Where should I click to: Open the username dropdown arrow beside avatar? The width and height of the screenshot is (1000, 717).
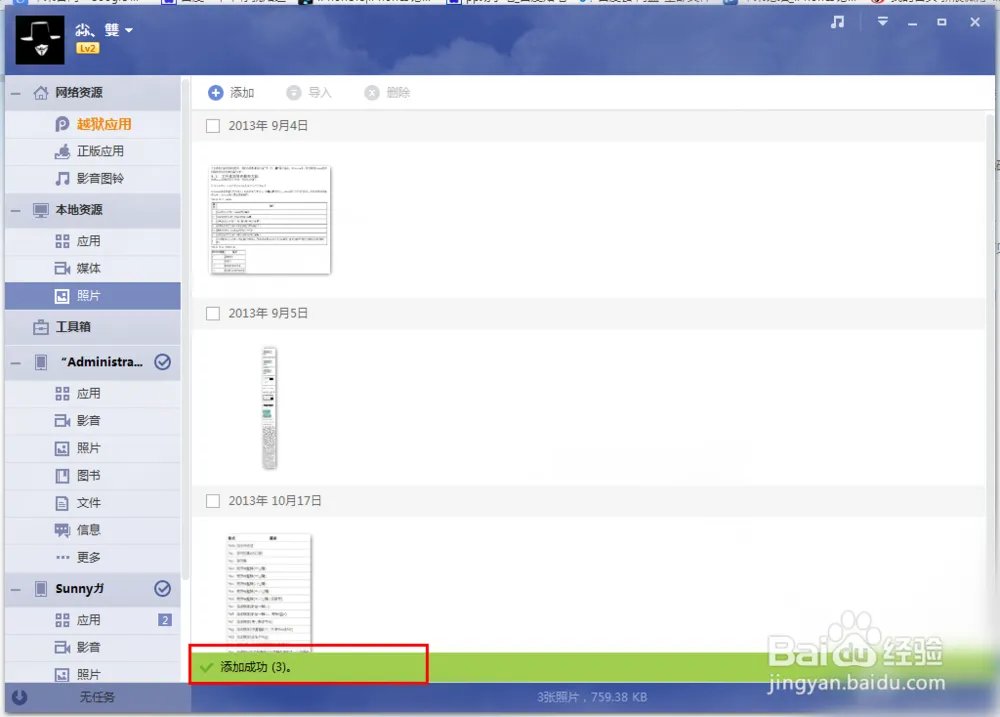[128, 31]
